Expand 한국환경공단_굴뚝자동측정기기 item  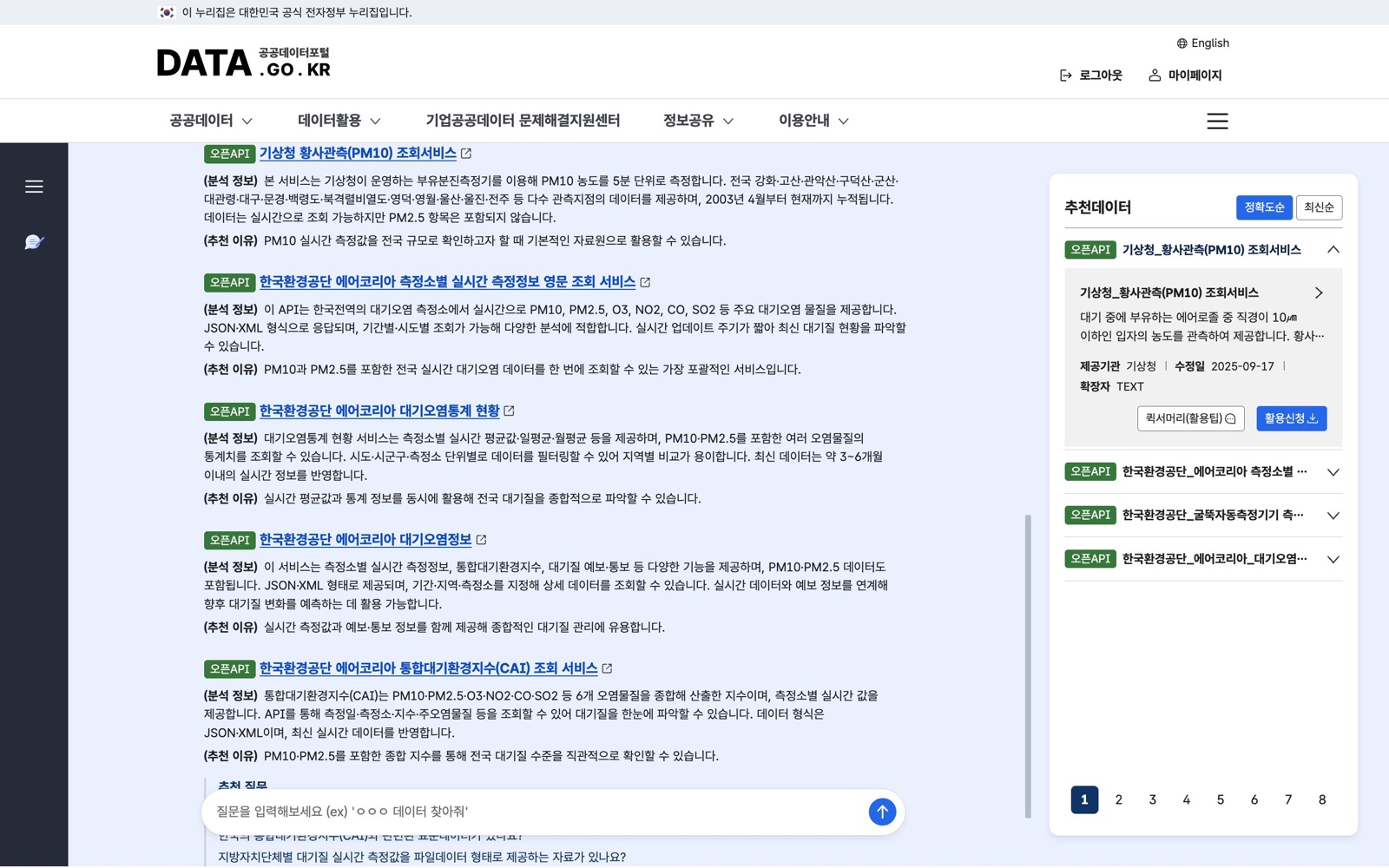(1333, 516)
